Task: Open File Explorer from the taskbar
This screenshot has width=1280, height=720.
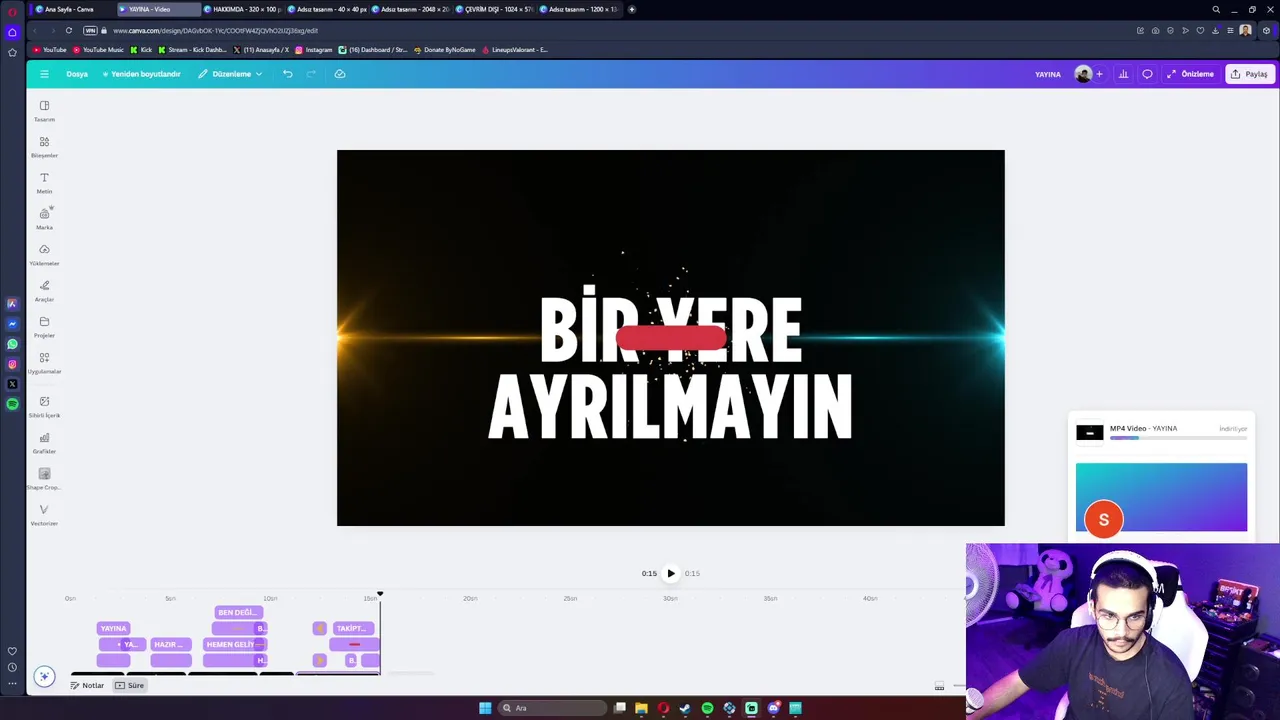Action: click(x=641, y=708)
